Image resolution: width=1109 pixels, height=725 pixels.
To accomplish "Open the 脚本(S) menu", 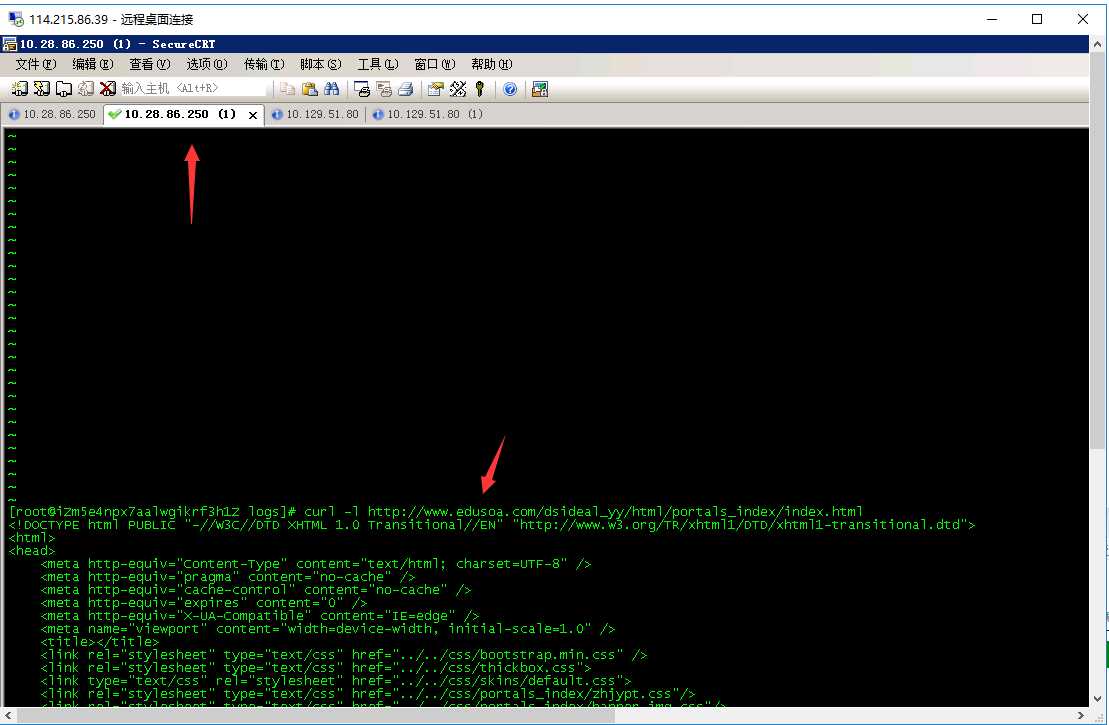I will (x=320, y=64).
